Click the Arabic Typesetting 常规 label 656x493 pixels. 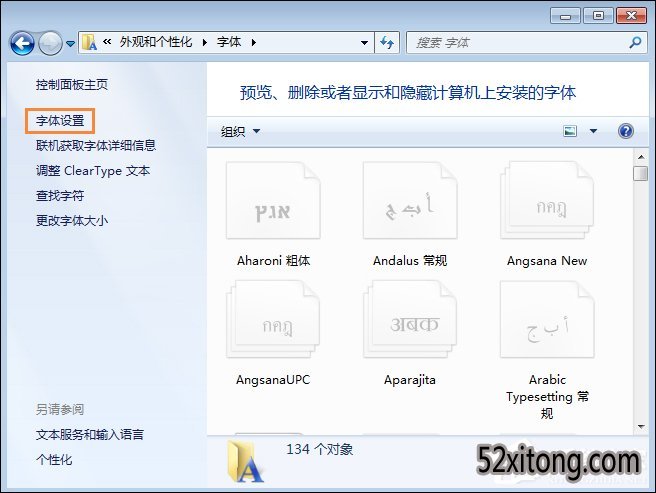(547, 396)
